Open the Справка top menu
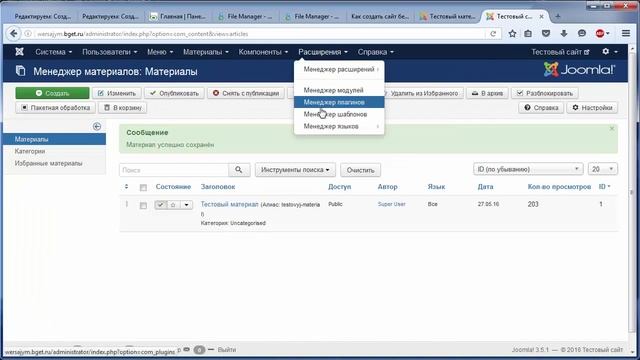Image resolution: width=640 pixels, height=360 pixels. pos(376,52)
